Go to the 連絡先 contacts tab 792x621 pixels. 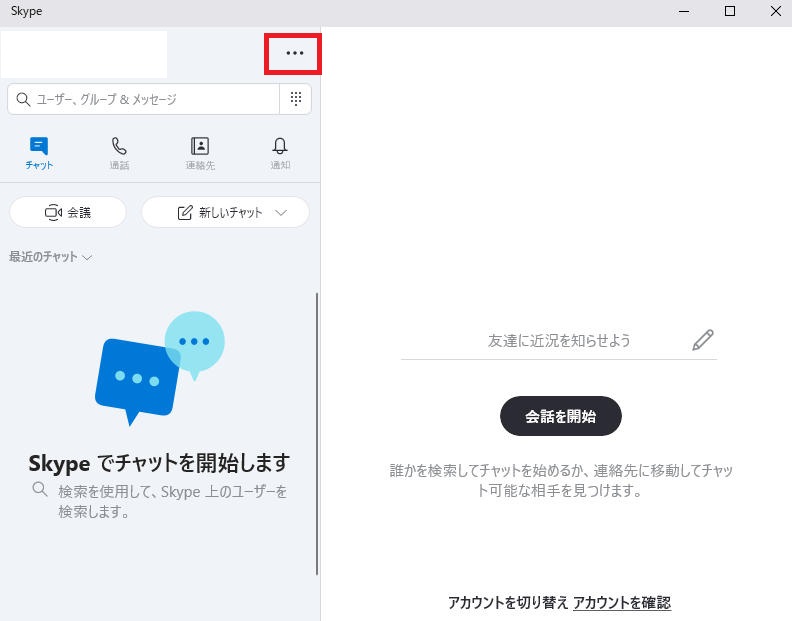pyautogui.click(x=200, y=153)
